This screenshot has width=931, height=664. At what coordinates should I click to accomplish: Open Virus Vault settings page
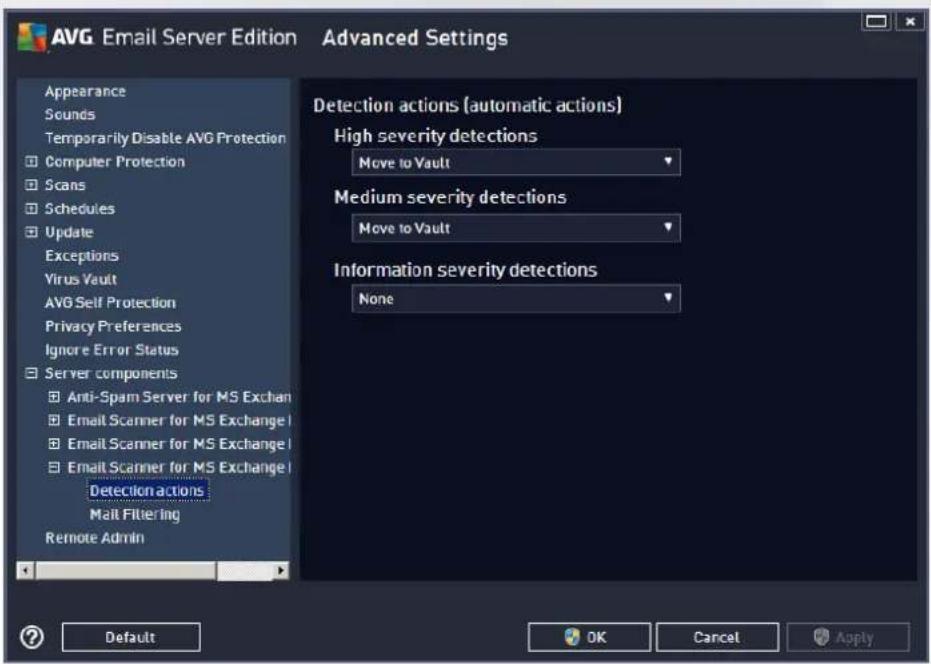coord(81,279)
